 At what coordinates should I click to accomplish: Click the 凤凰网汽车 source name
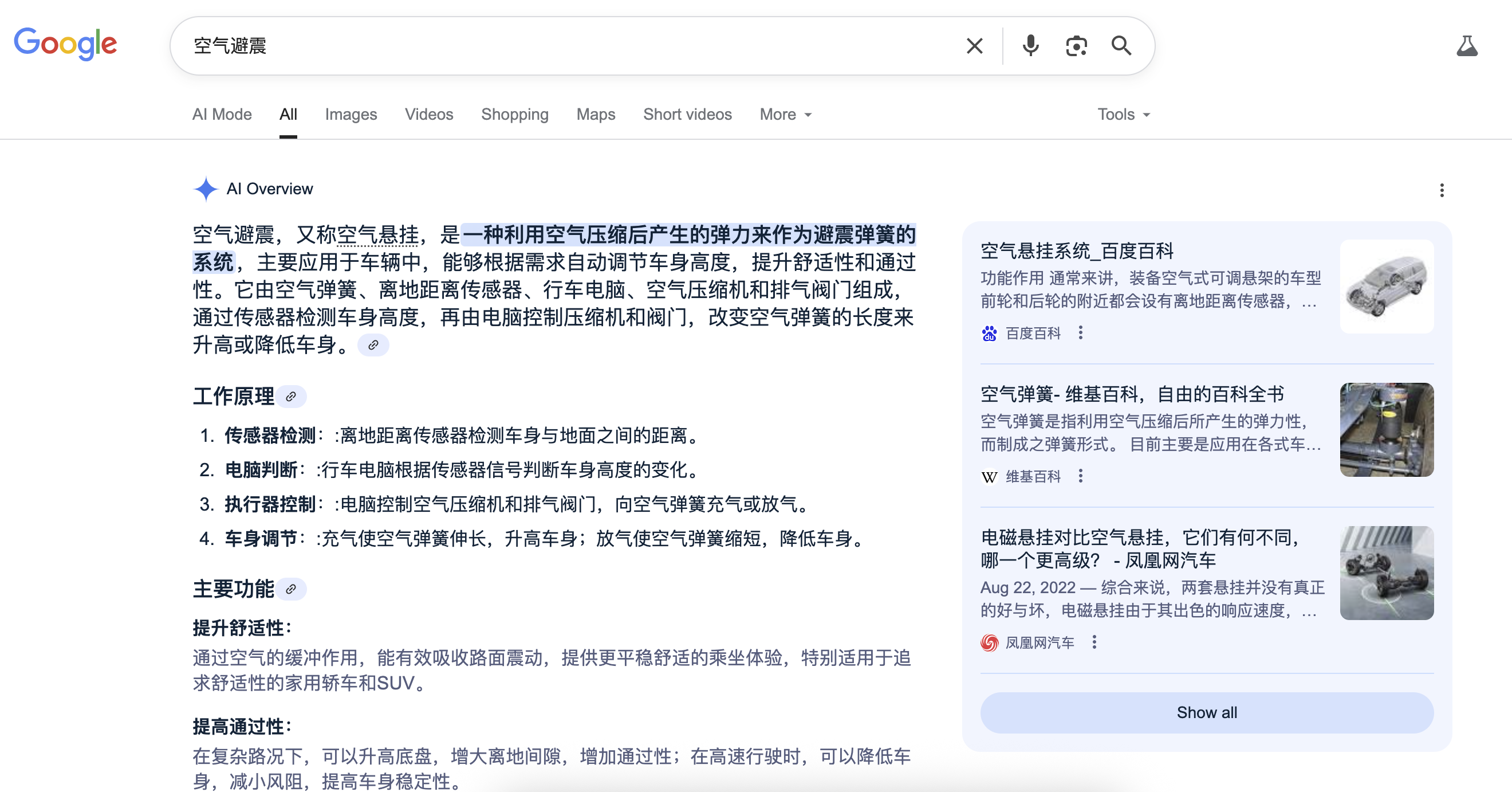[1040, 643]
